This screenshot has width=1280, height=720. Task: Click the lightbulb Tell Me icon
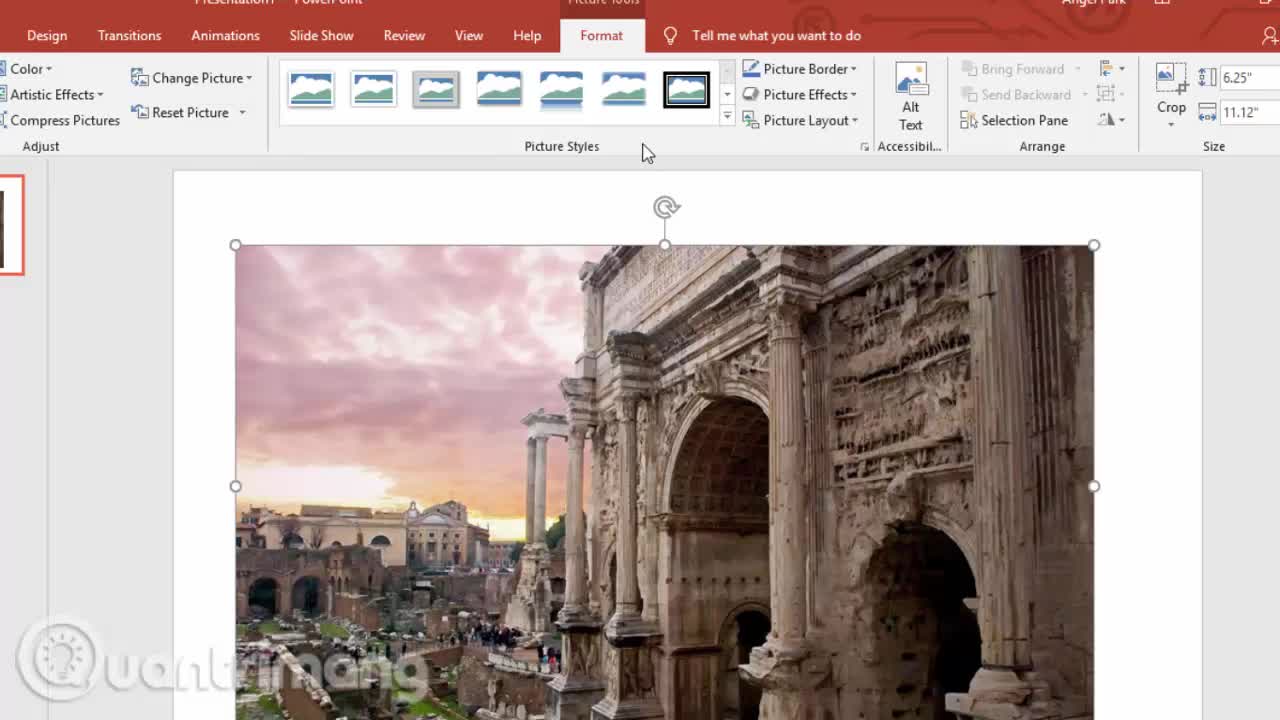[x=670, y=36]
